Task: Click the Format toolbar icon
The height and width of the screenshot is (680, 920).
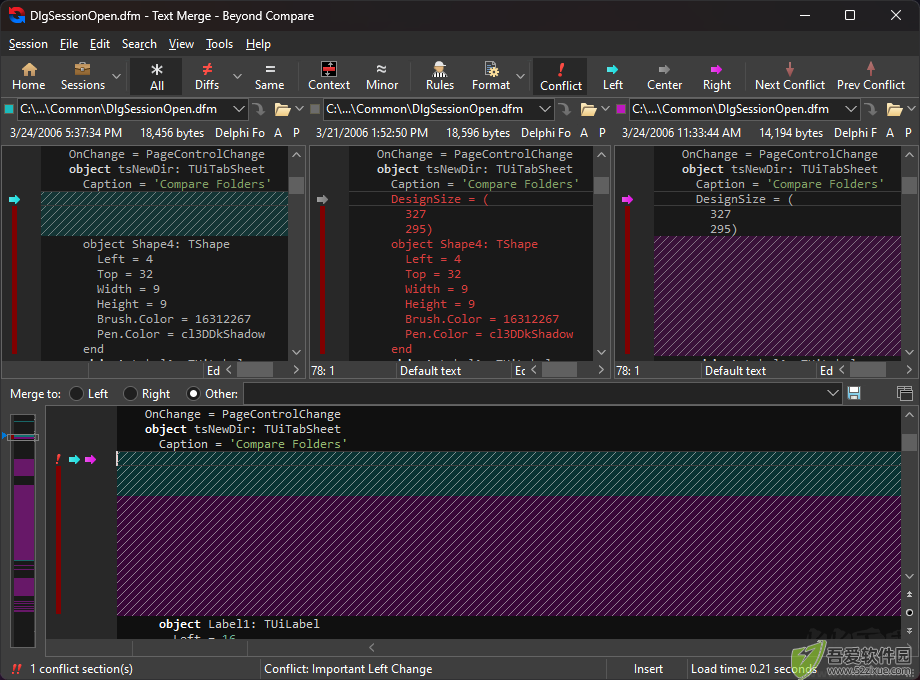Action: (491, 76)
